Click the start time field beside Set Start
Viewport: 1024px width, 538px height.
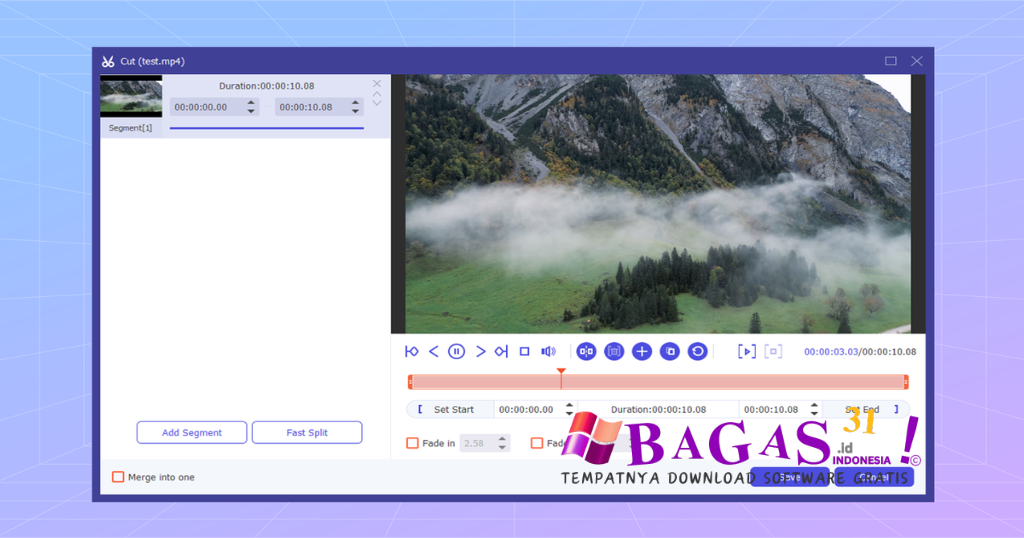528,409
